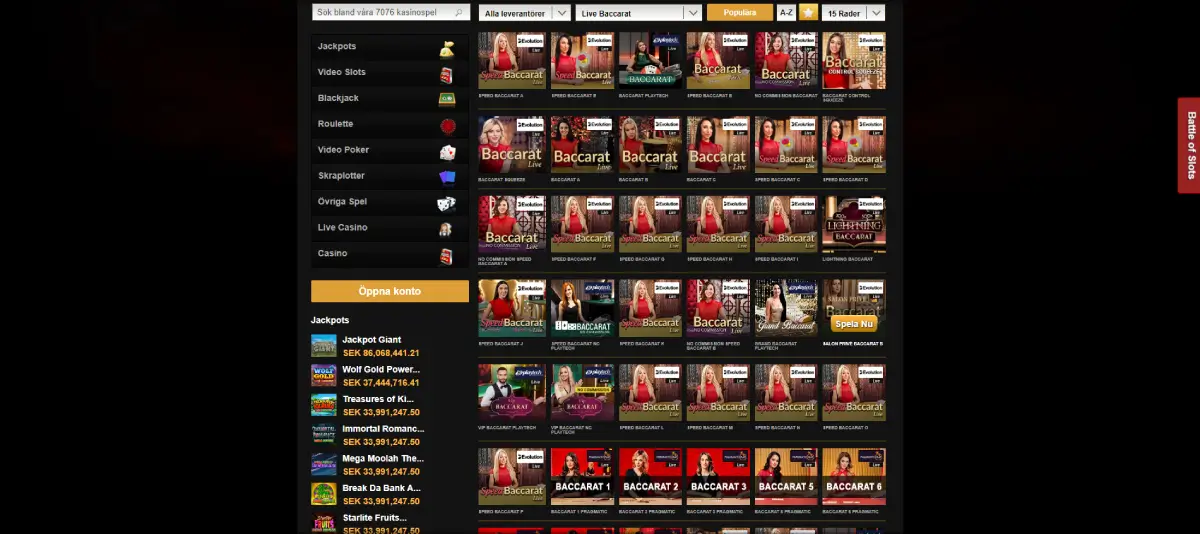The width and height of the screenshot is (1200, 534).
Task: Open the Speed Baccarat L thumbnail
Action: (650, 393)
